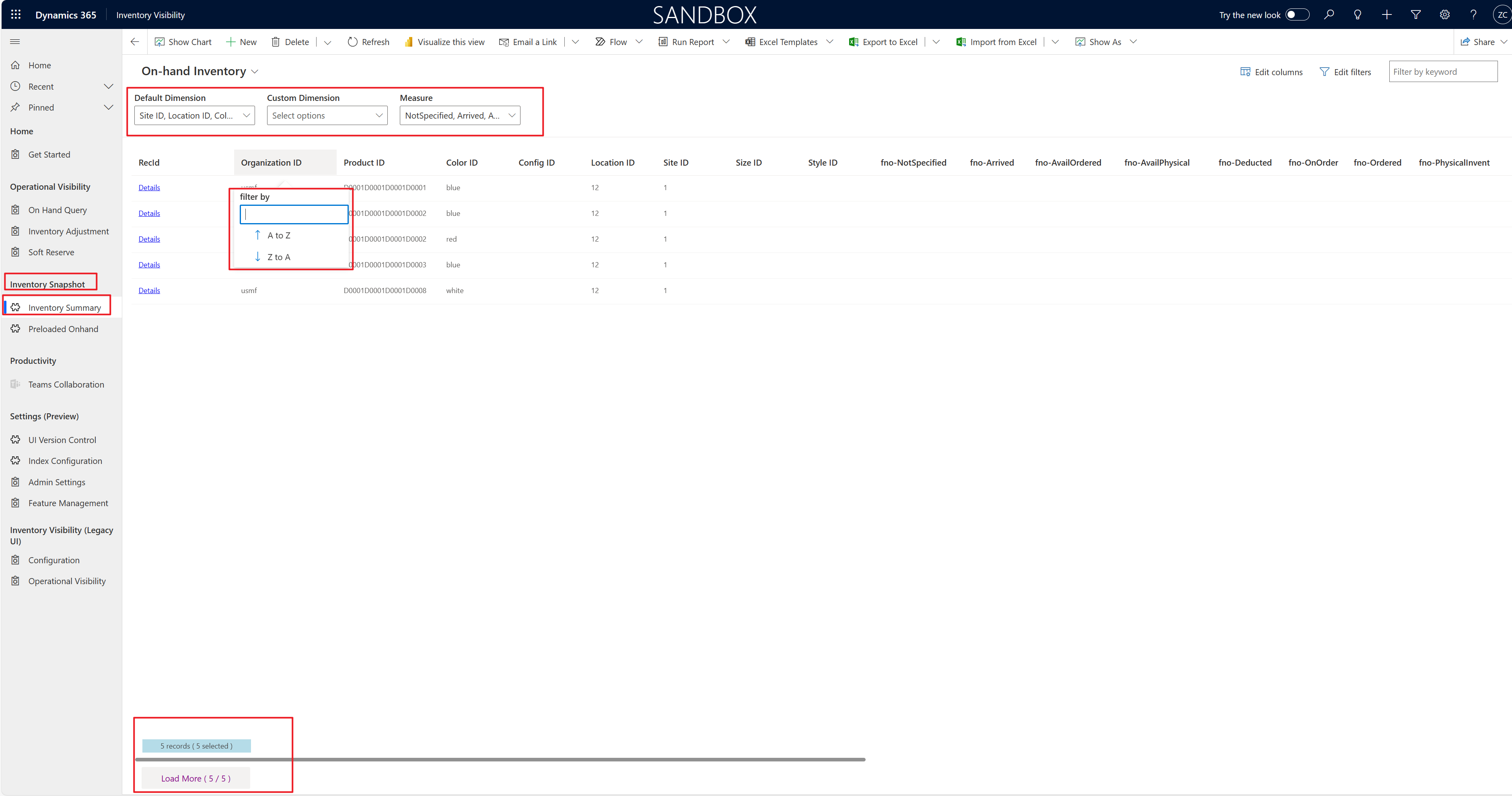Expand the Recent section in sidebar

click(x=108, y=86)
